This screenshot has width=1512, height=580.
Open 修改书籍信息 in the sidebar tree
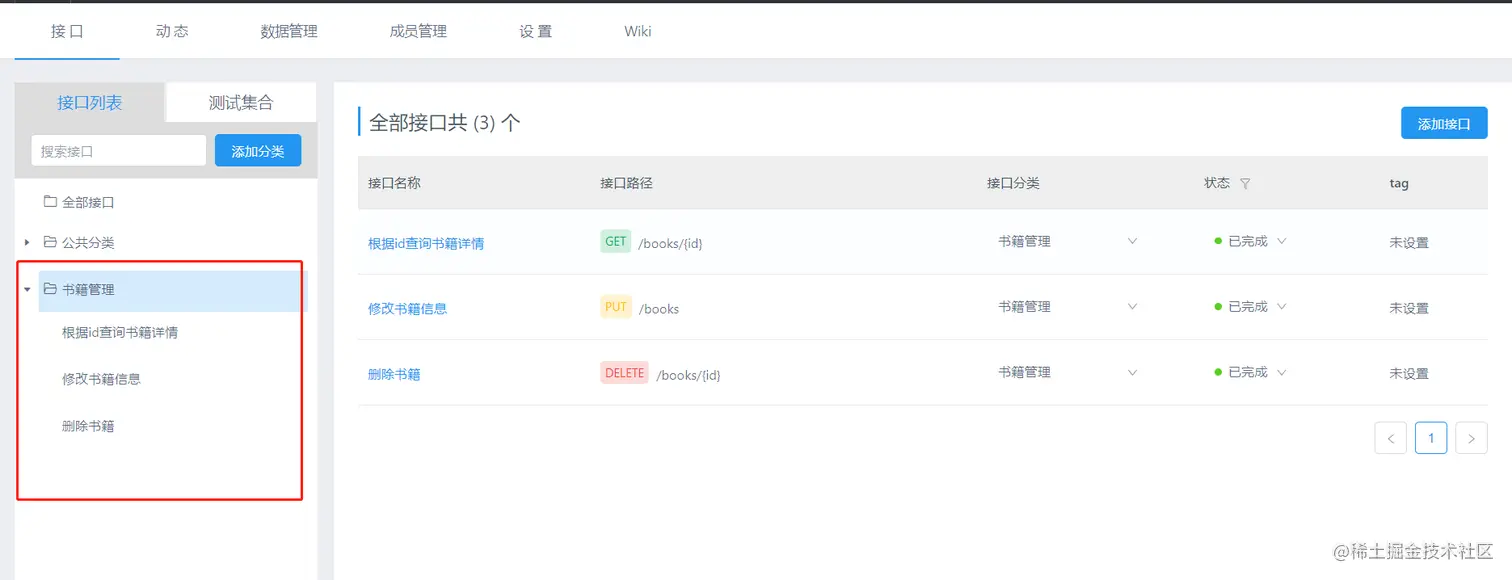point(101,379)
